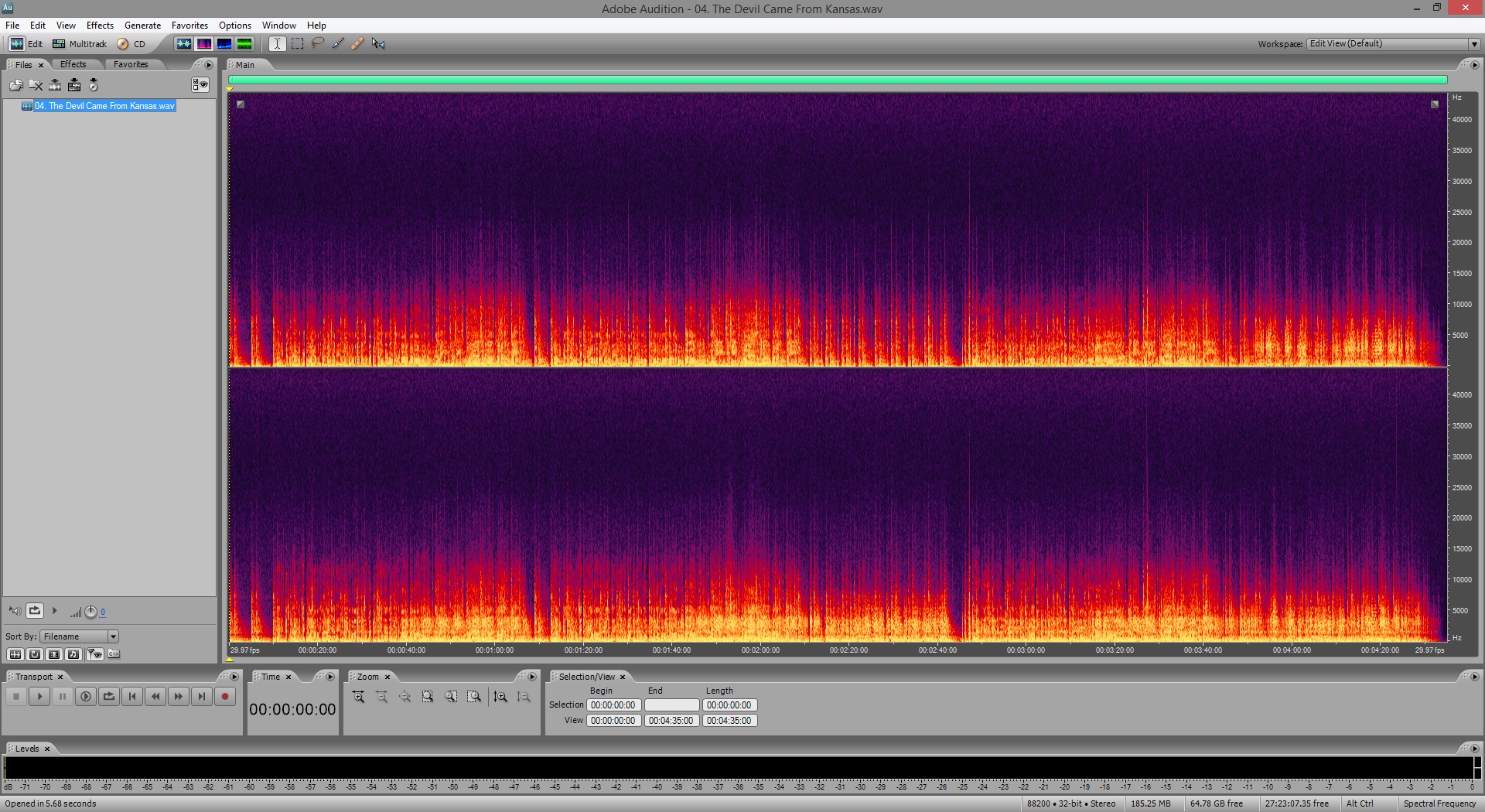Screen dimensions: 1485x812
Task: Click the Record button
Action: tap(225, 697)
